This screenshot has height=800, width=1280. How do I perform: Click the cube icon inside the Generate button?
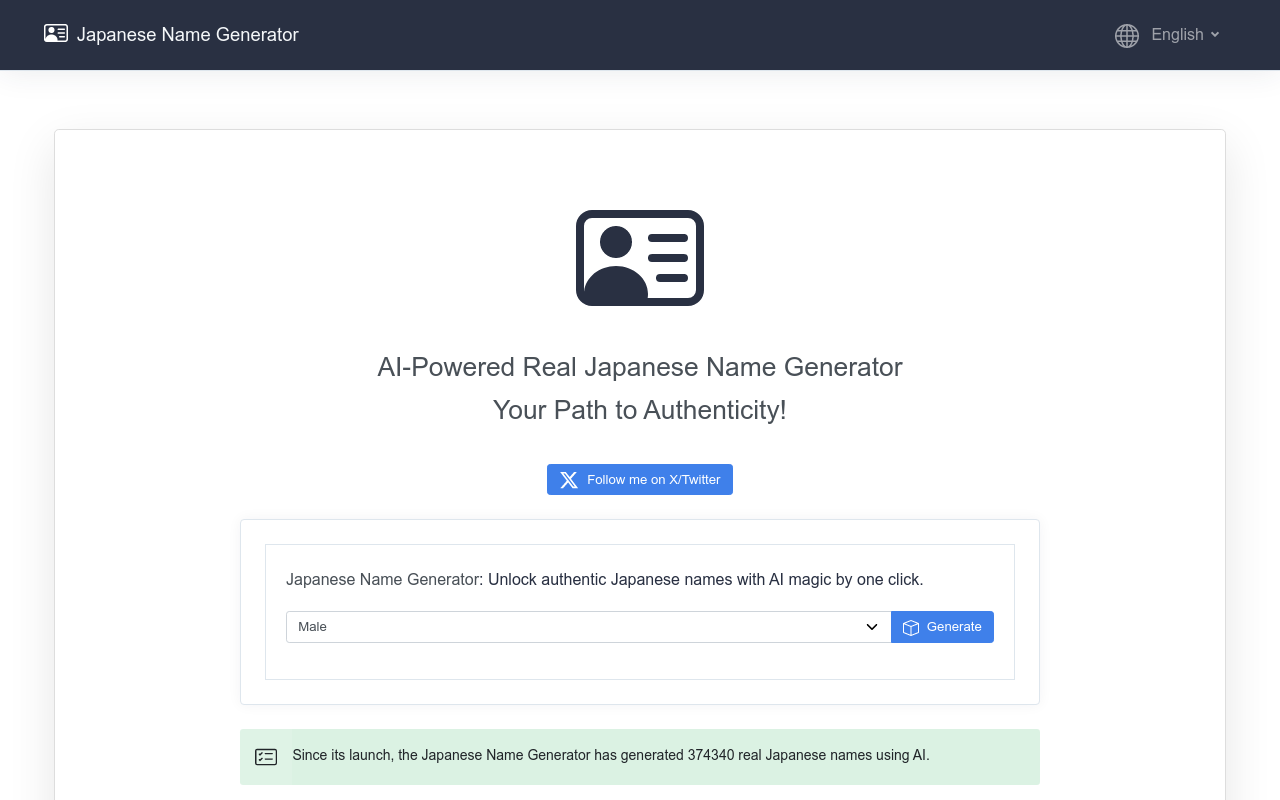pos(911,627)
